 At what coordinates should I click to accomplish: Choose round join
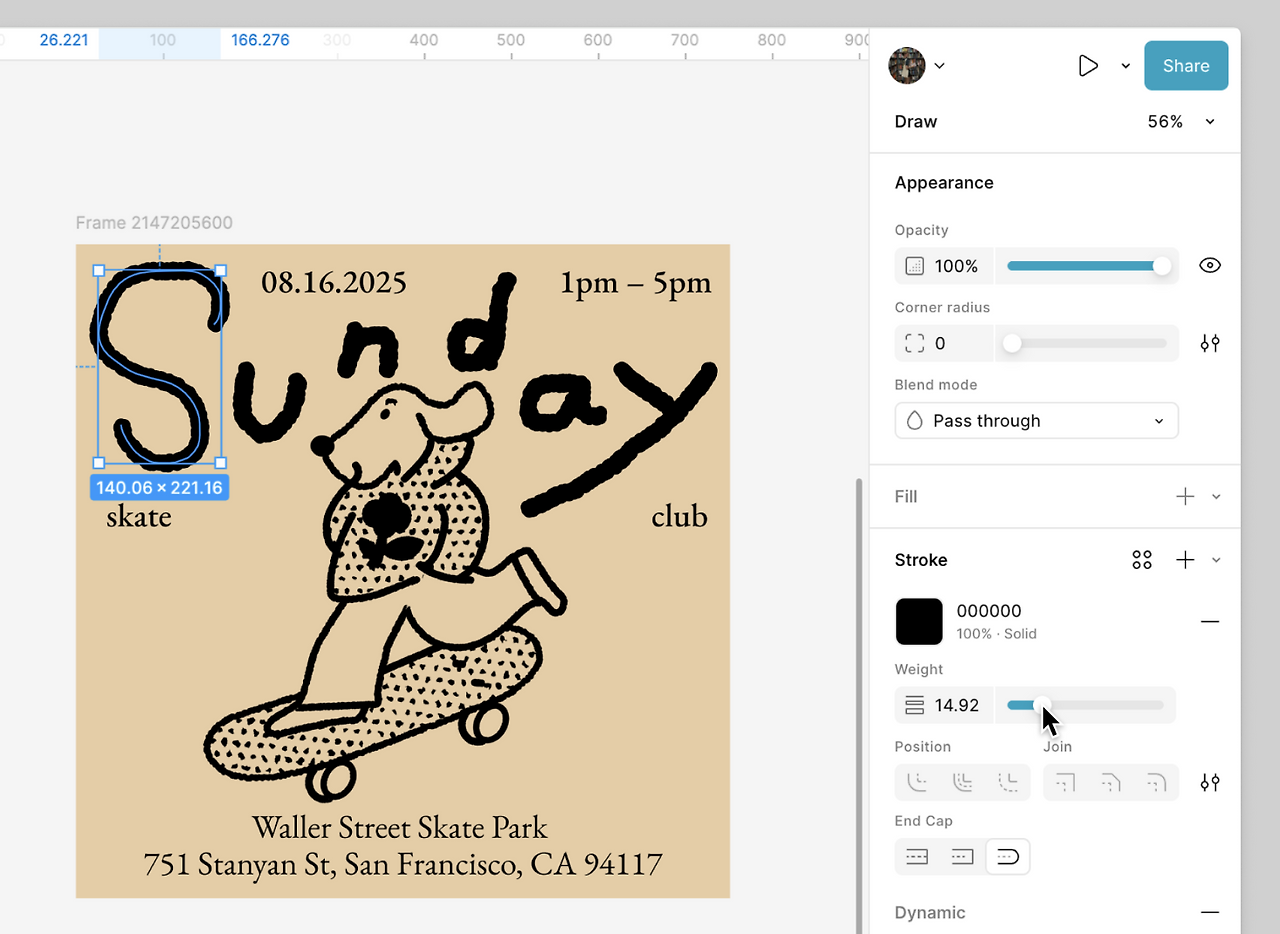(1156, 782)
